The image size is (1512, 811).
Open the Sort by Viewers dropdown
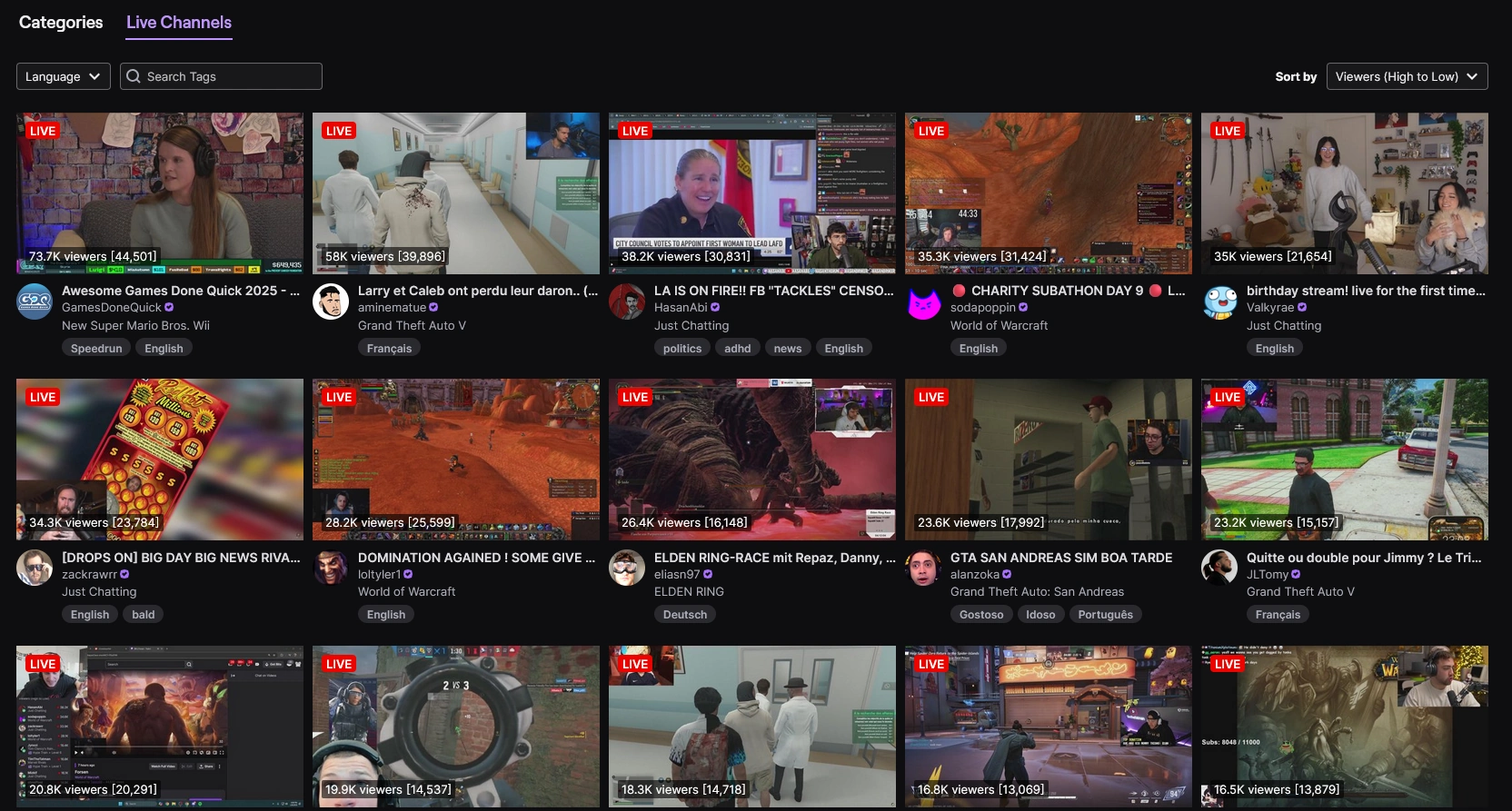click(x=1408, y=76)
